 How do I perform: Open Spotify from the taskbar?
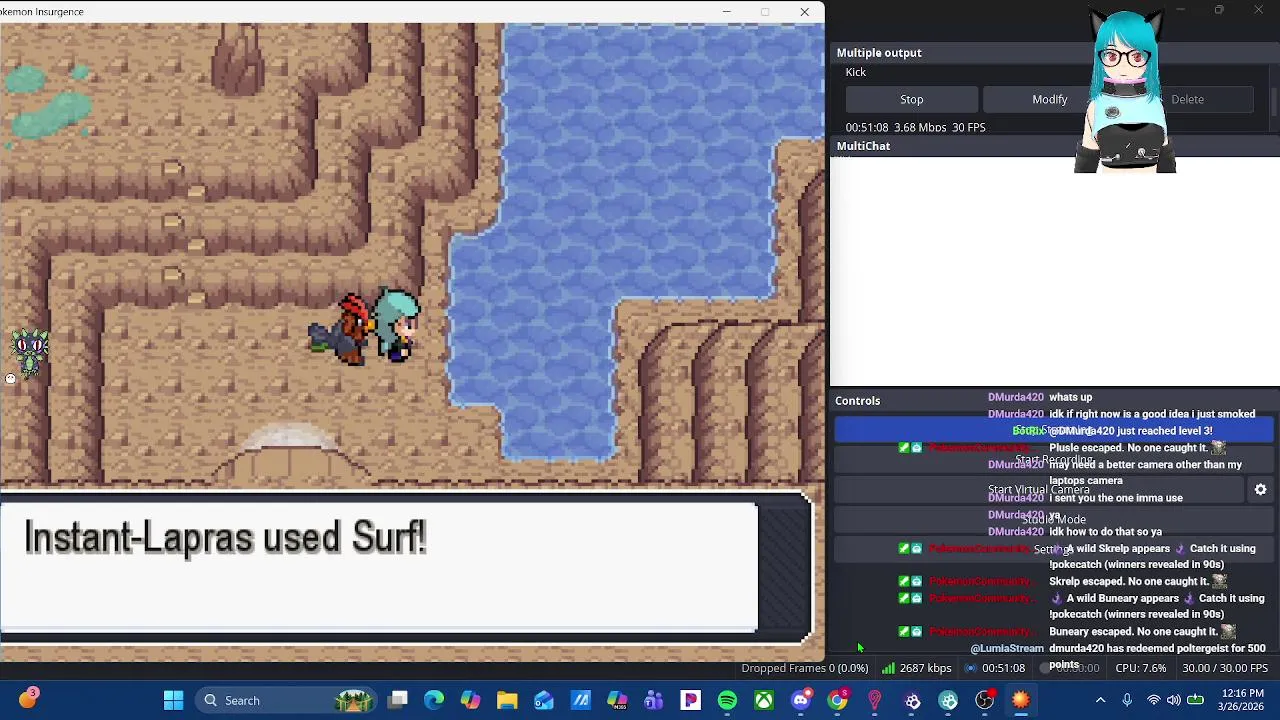727,700
